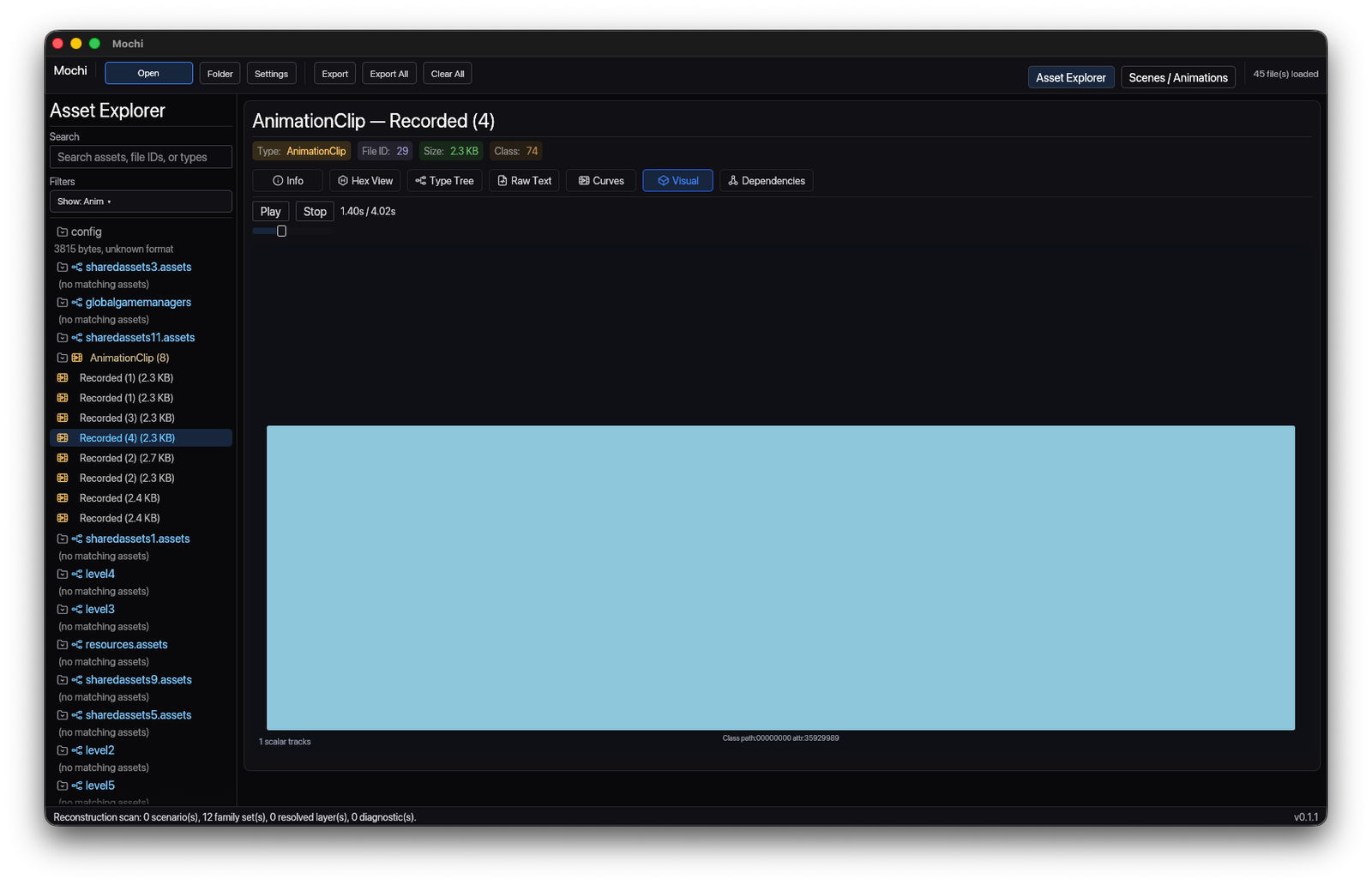Click the light blue scalar track preview
The image size is (1372, 885).
click(x=780, y=578)
